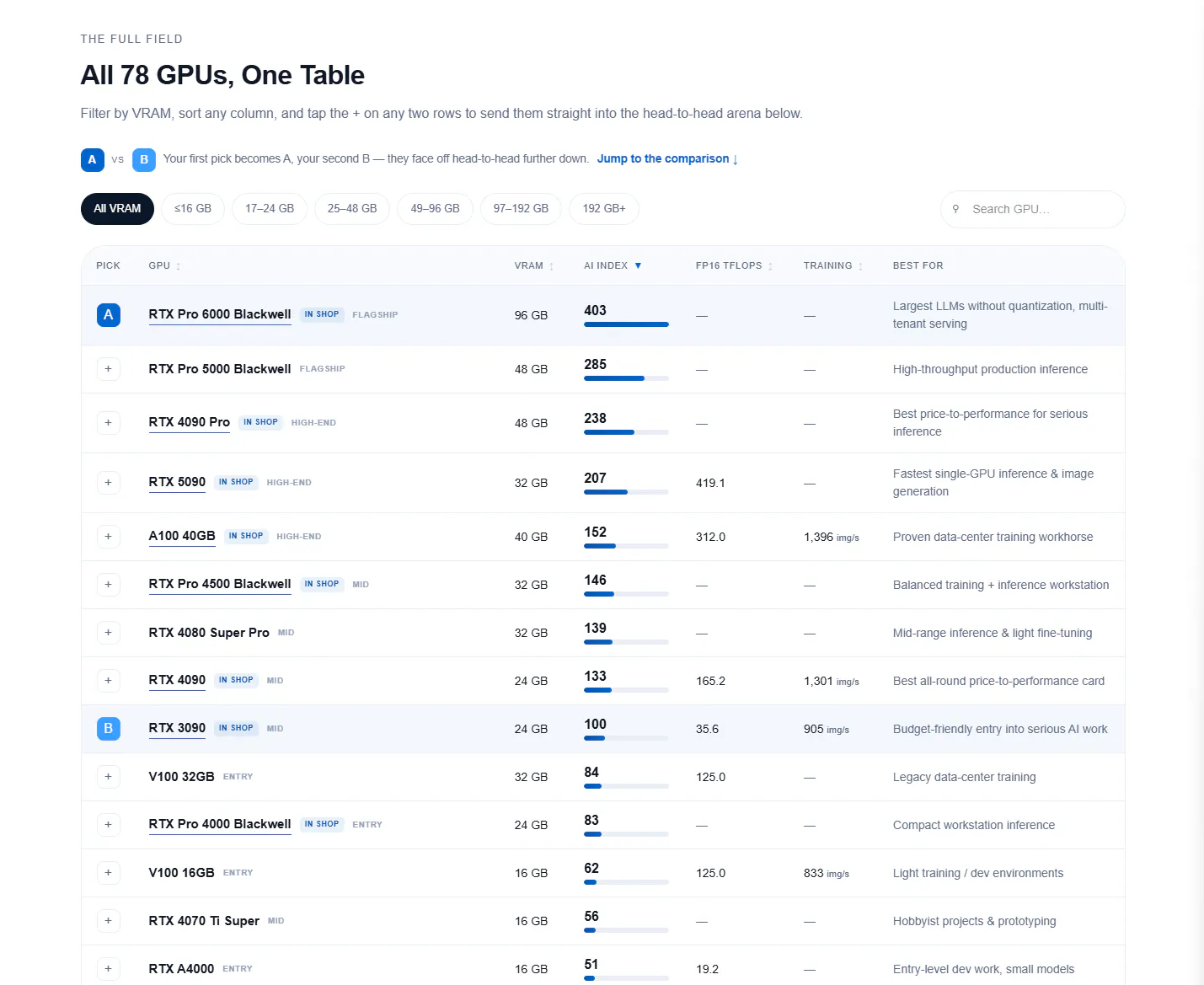Click AI Index bar for RTX 3090
The width and height of the screenshot is (1204, 985).
tap(626, 738)
